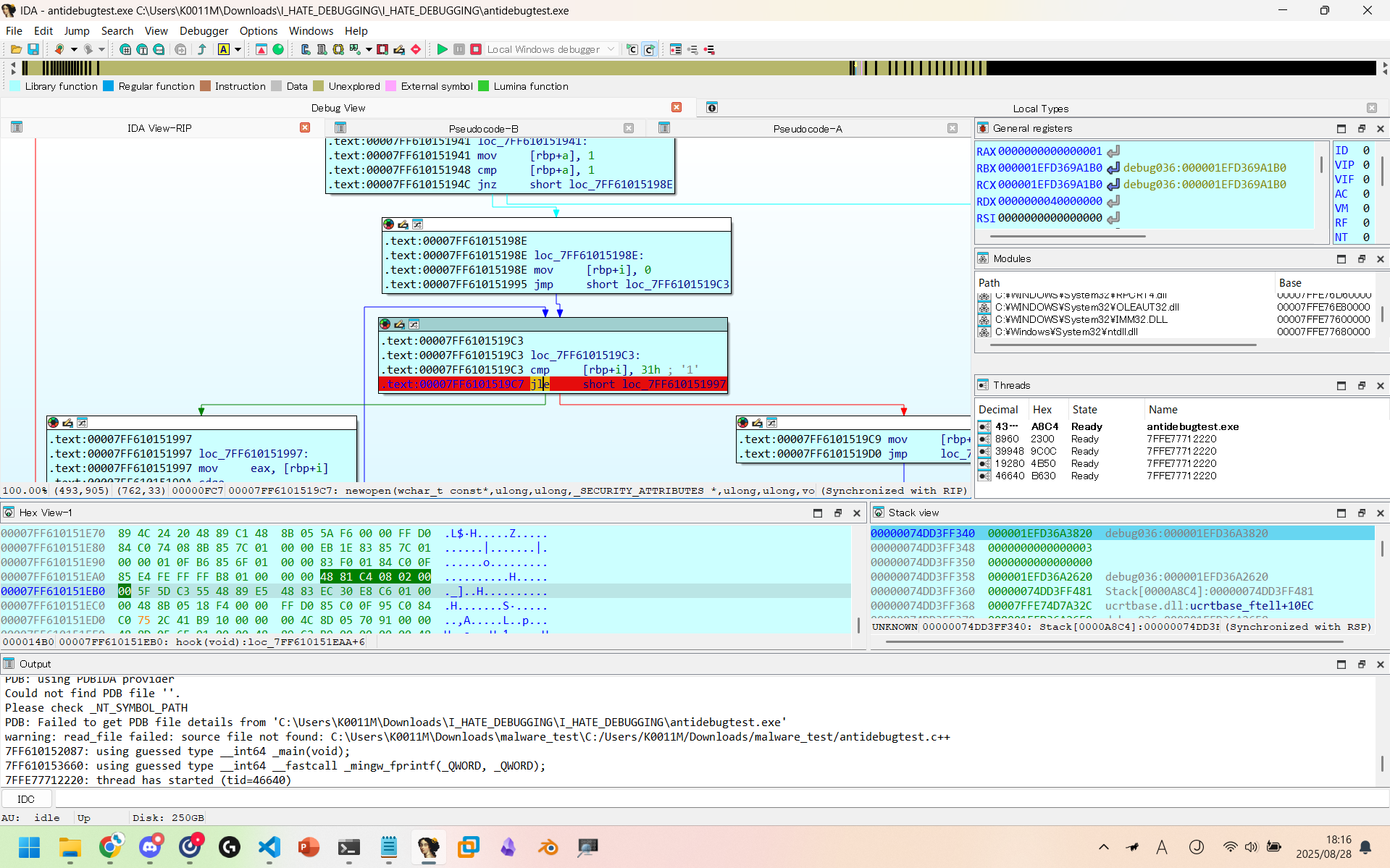Expand the yellow text highlight dropdown arrow

(238, 49)
